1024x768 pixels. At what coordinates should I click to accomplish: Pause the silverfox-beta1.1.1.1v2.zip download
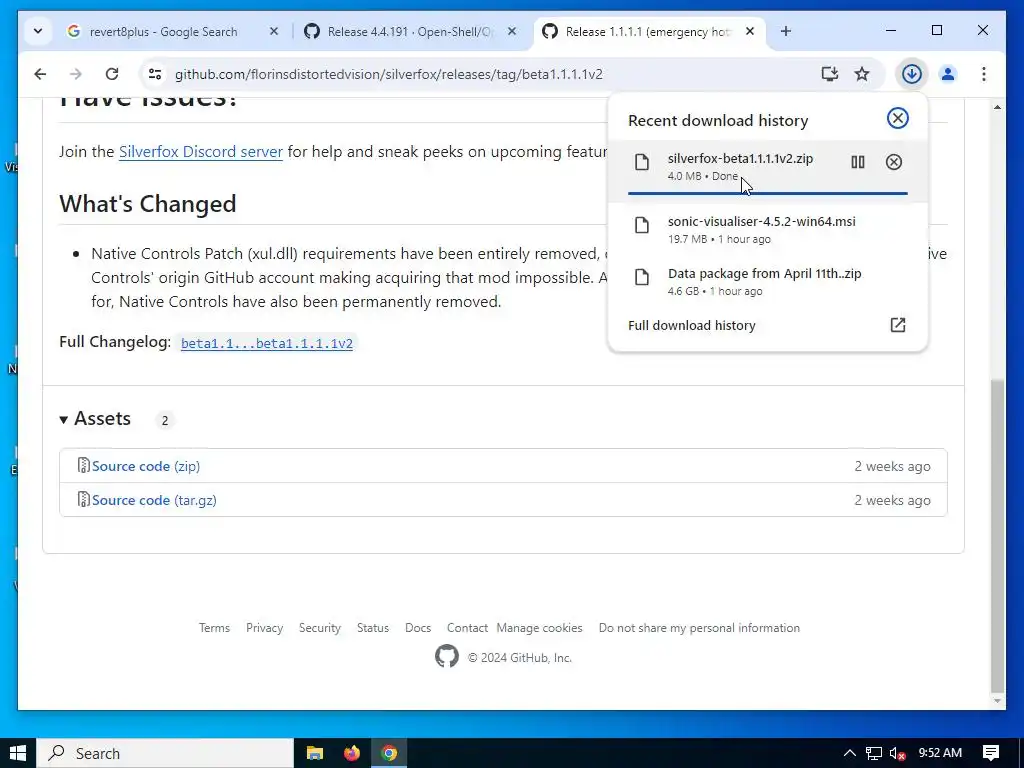click(857, 162)
